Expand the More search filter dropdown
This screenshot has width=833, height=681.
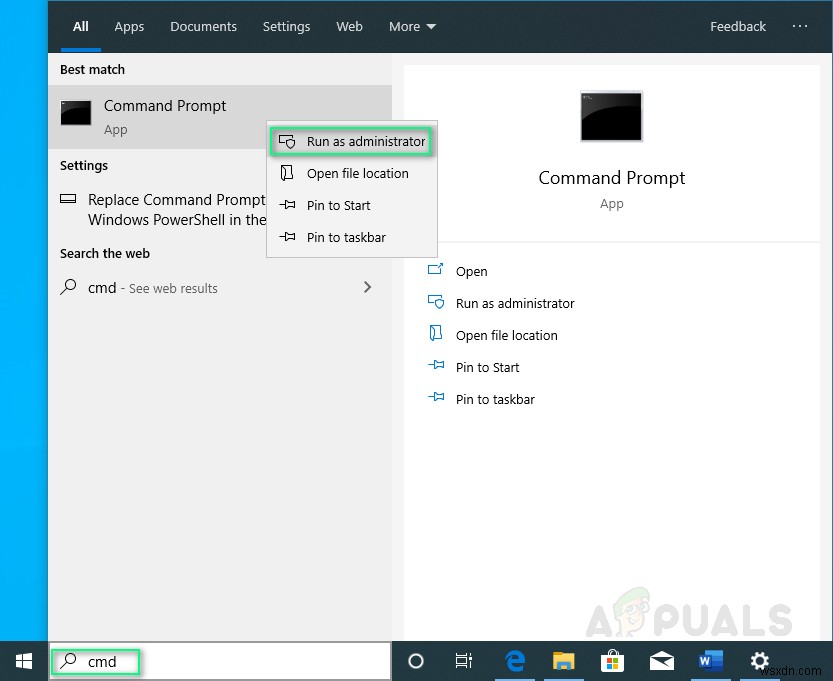411,26
